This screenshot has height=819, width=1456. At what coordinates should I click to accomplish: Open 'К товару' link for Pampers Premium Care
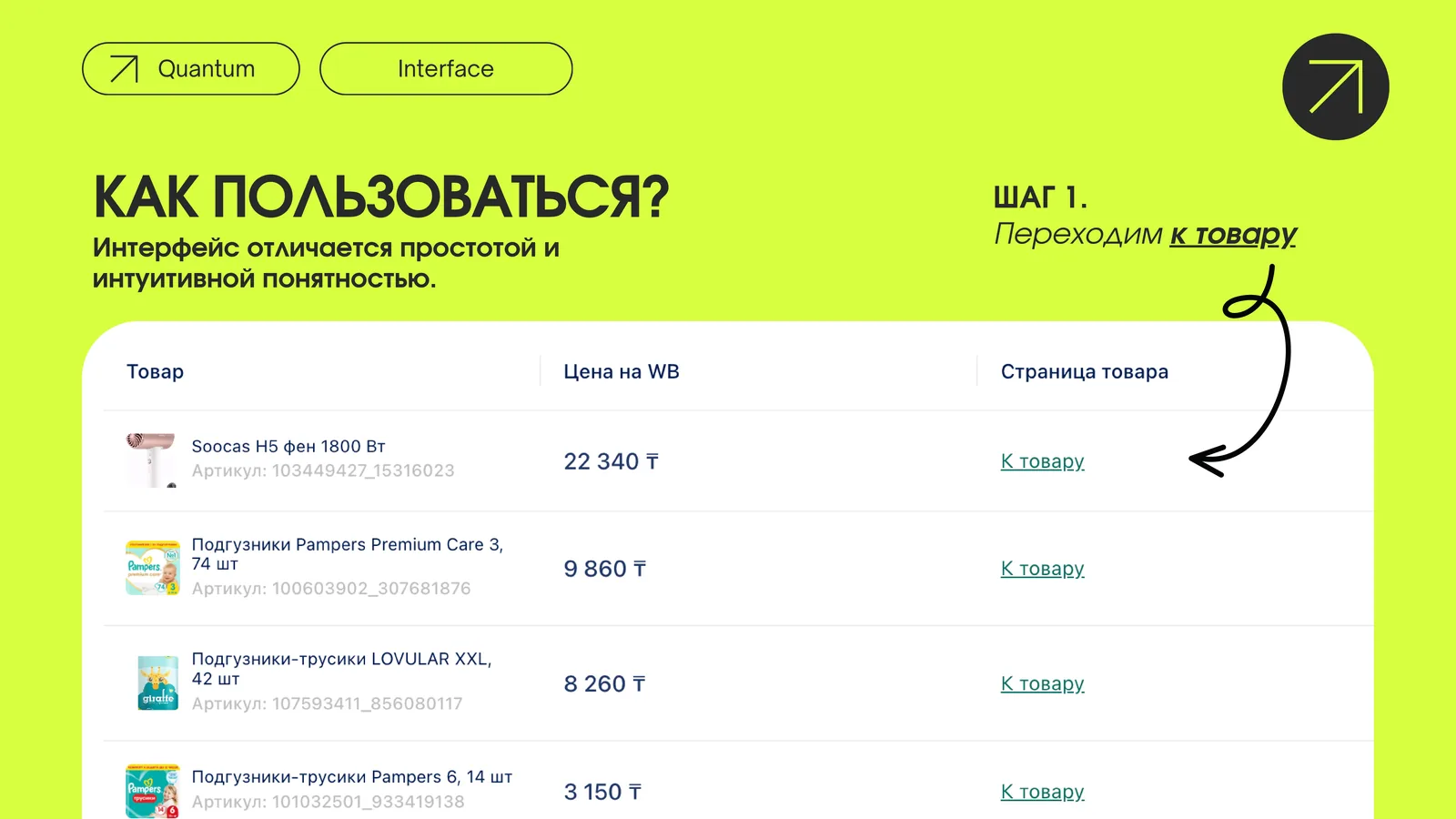1042,568
